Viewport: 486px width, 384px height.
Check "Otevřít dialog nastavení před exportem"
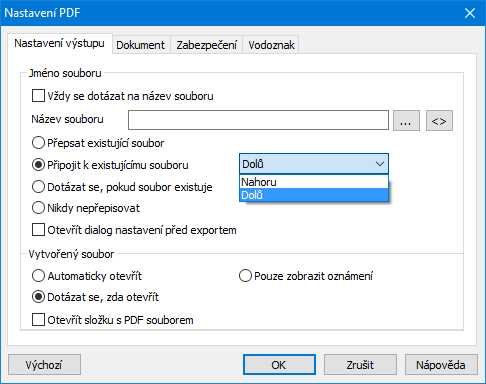38,230
